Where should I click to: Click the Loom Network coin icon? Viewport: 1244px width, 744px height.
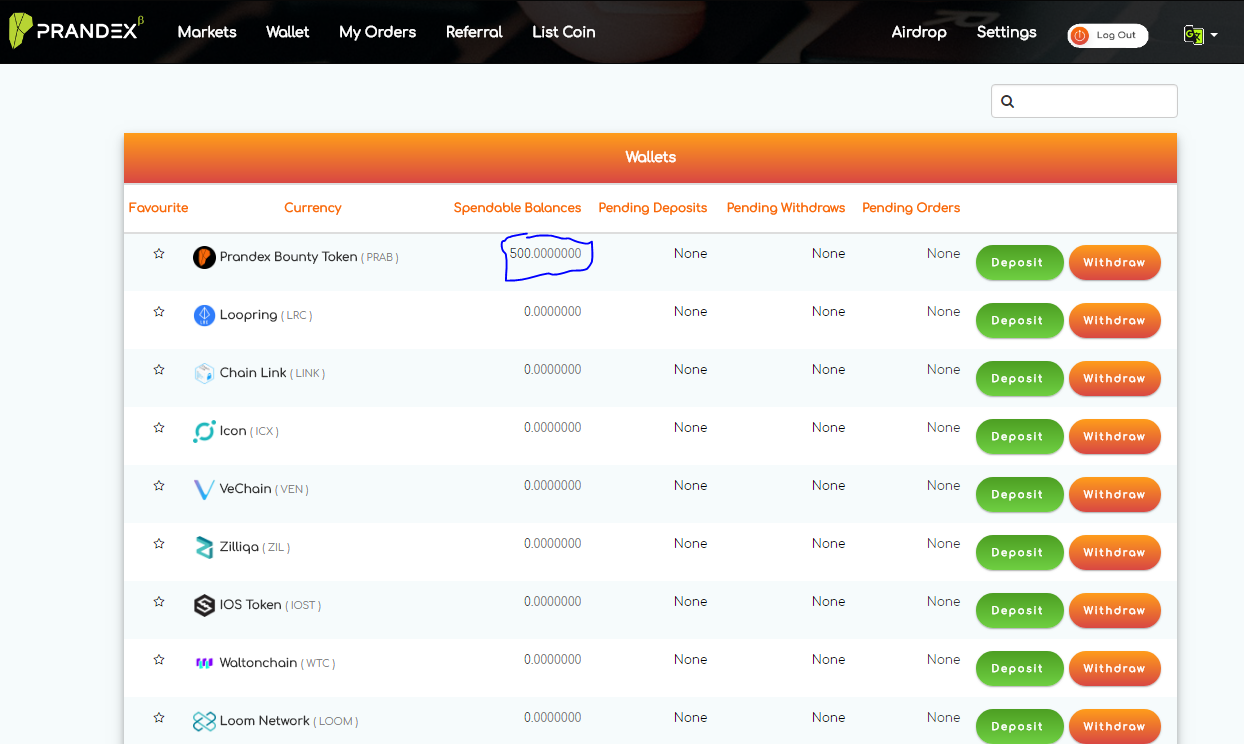point(204,721)
